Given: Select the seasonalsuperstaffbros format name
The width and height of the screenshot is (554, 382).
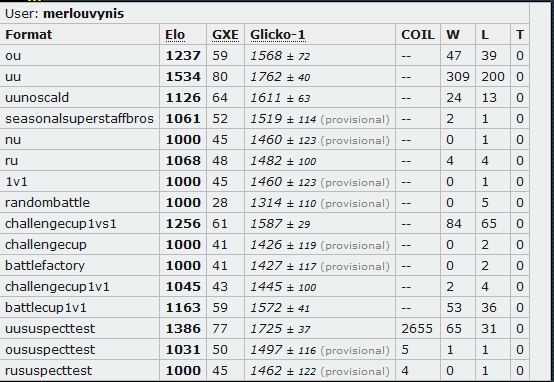Looking at the screenshot, I should point(79,118).
